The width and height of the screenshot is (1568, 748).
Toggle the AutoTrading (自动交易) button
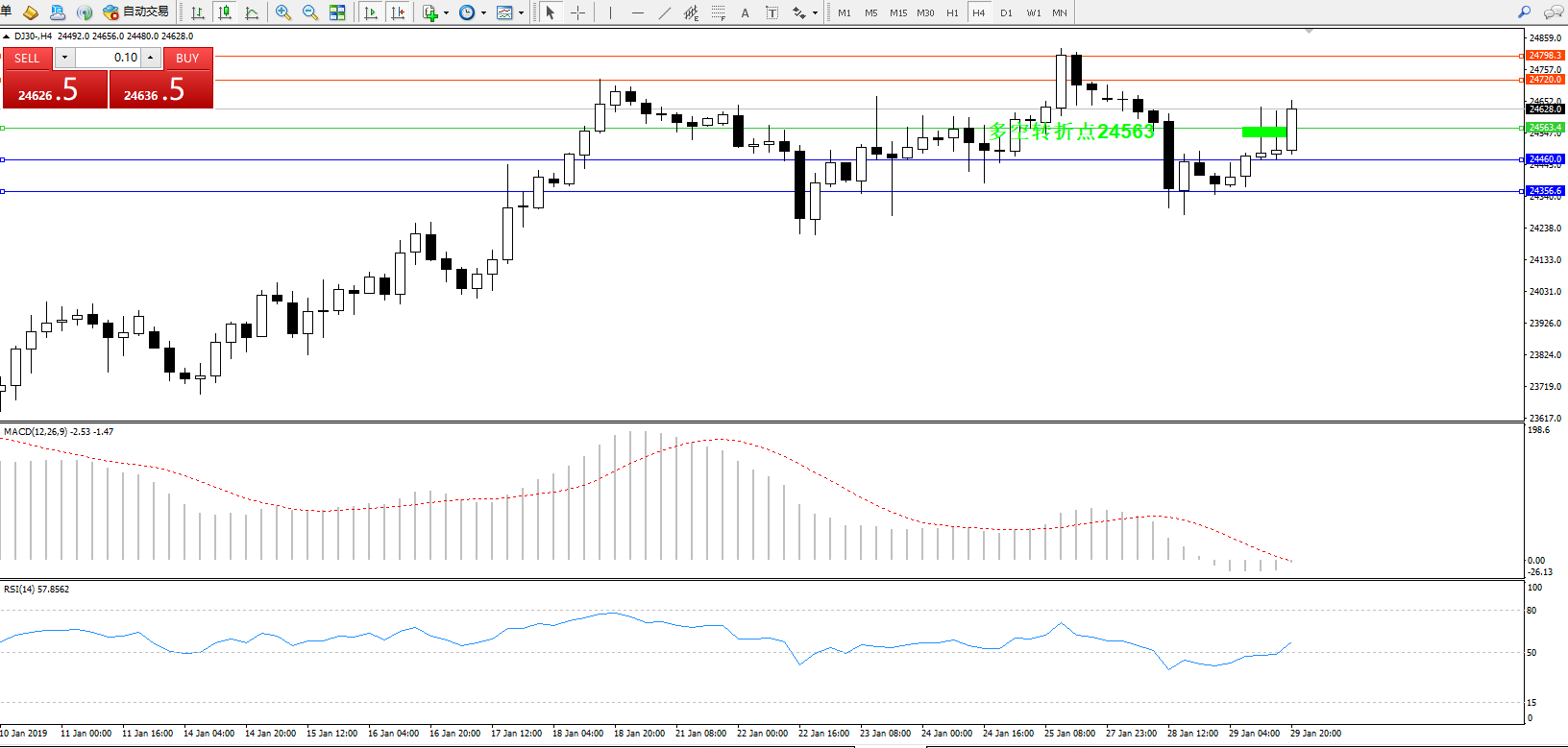tap(136, 12)
